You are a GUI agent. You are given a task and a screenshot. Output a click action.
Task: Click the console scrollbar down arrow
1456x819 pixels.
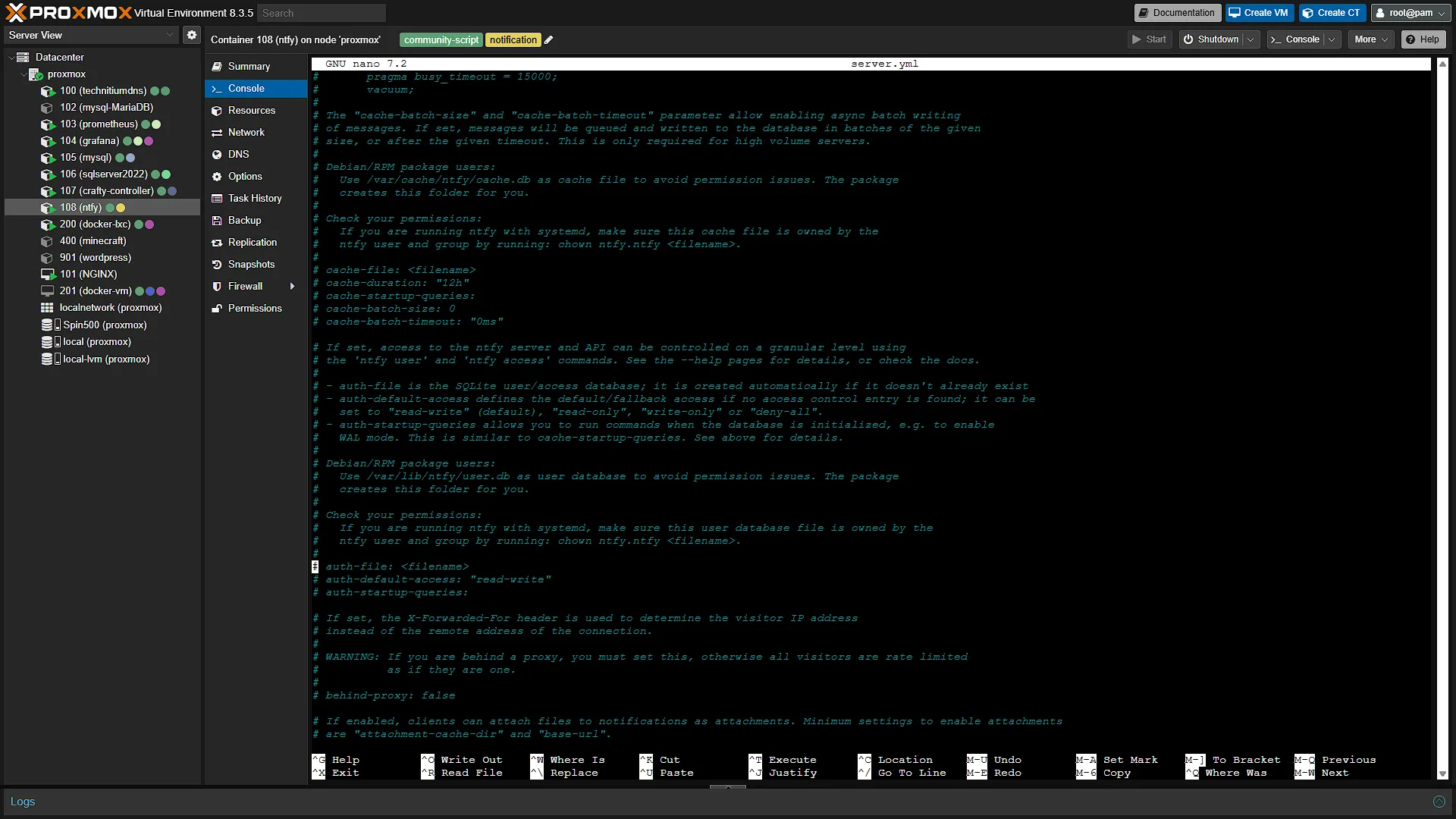[x=1442, y=774]
